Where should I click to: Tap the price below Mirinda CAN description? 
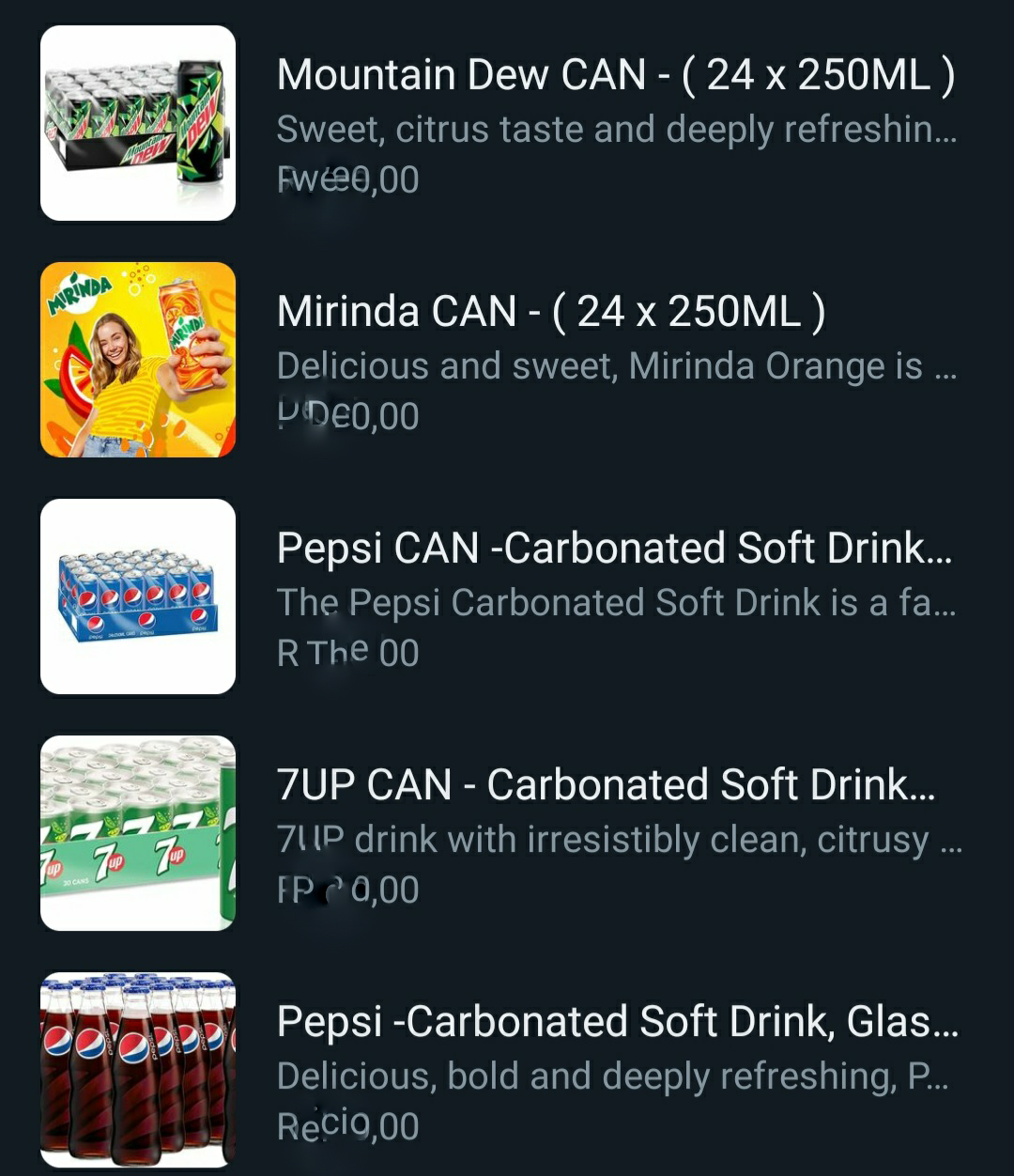point(348,416)
